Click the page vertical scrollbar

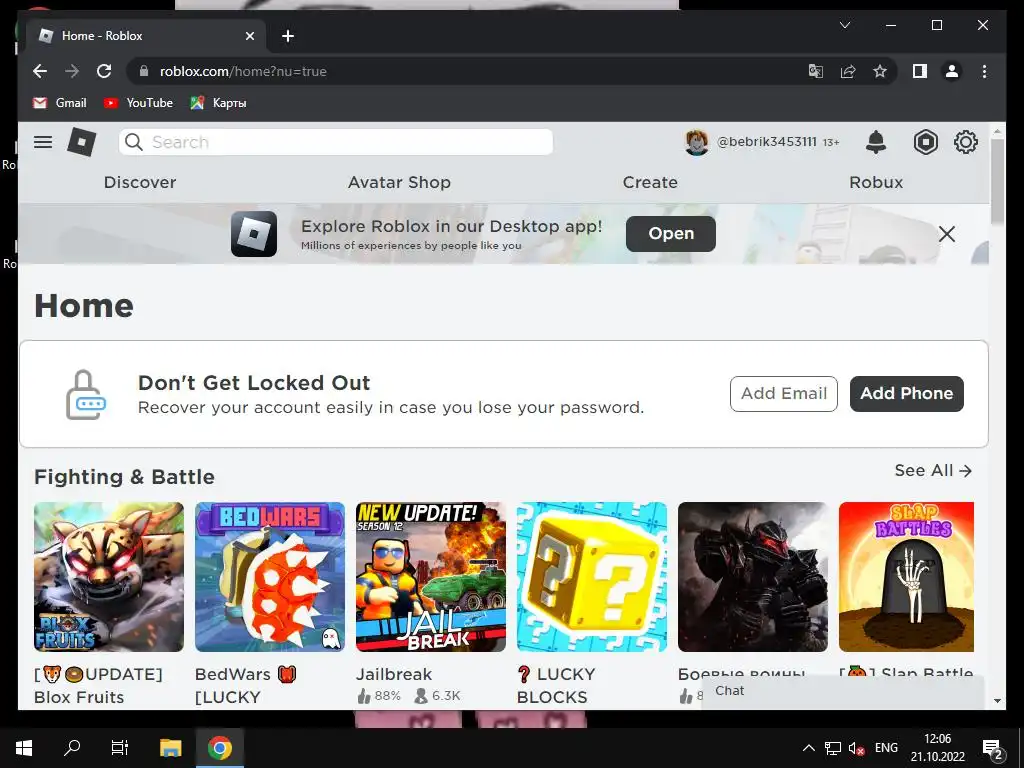coord(997,180)
